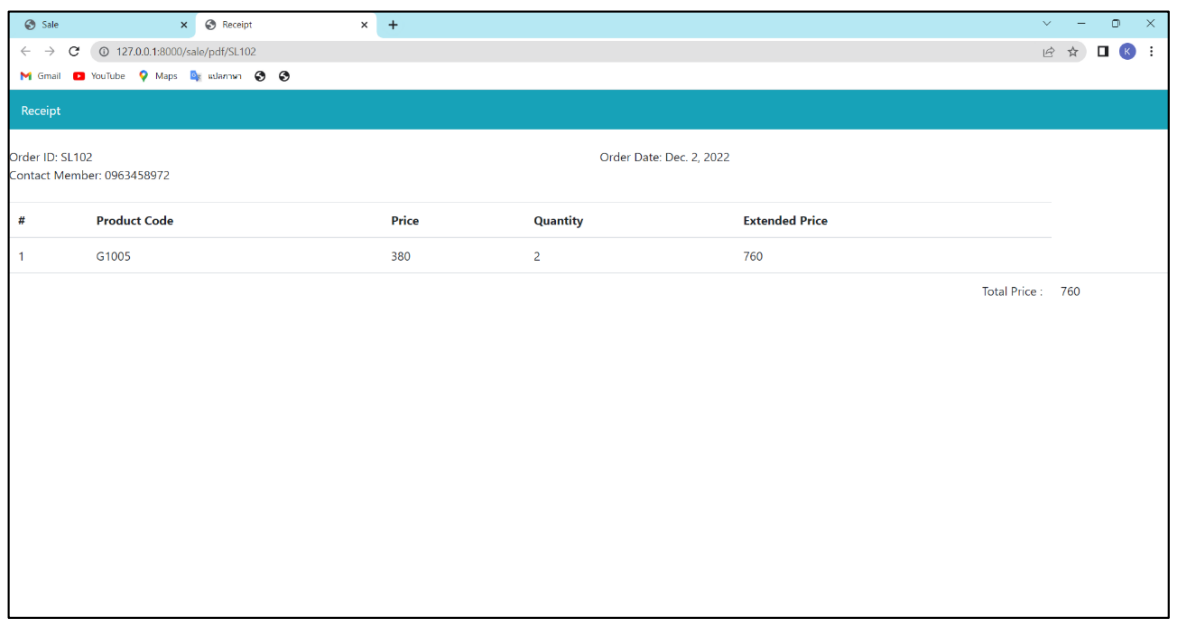This screenshot has width=1177, height=623.
Task: View site information for 127.0.0.1
Action: click(102, 50)
